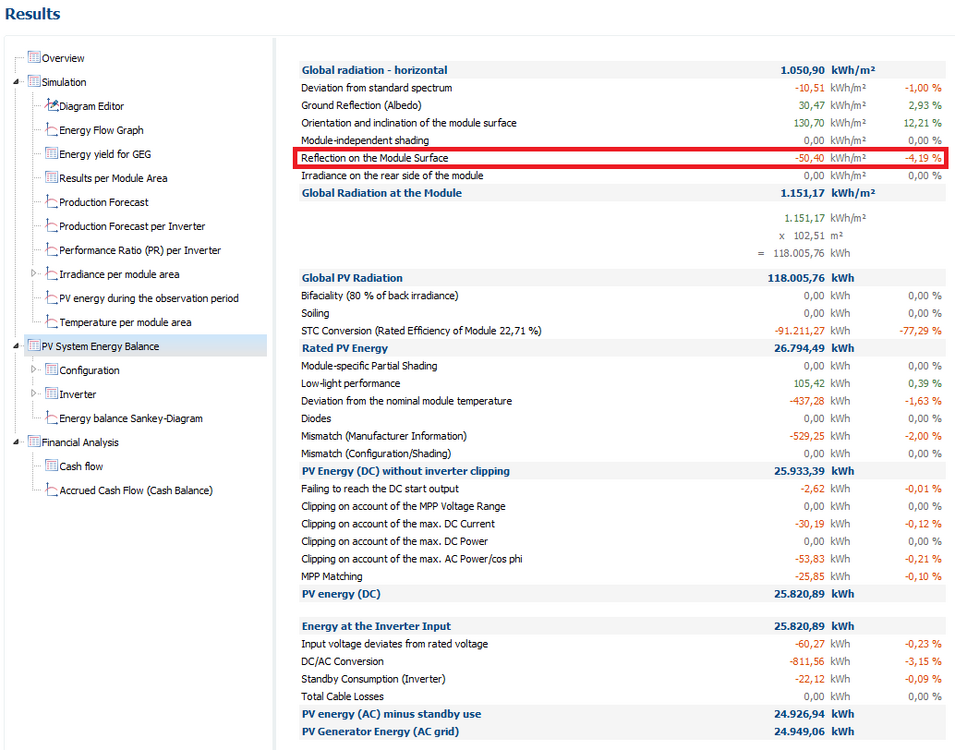This screenshot has width=955, height=750.
Task: Click the Overview table icon
Action: (34, 58)
